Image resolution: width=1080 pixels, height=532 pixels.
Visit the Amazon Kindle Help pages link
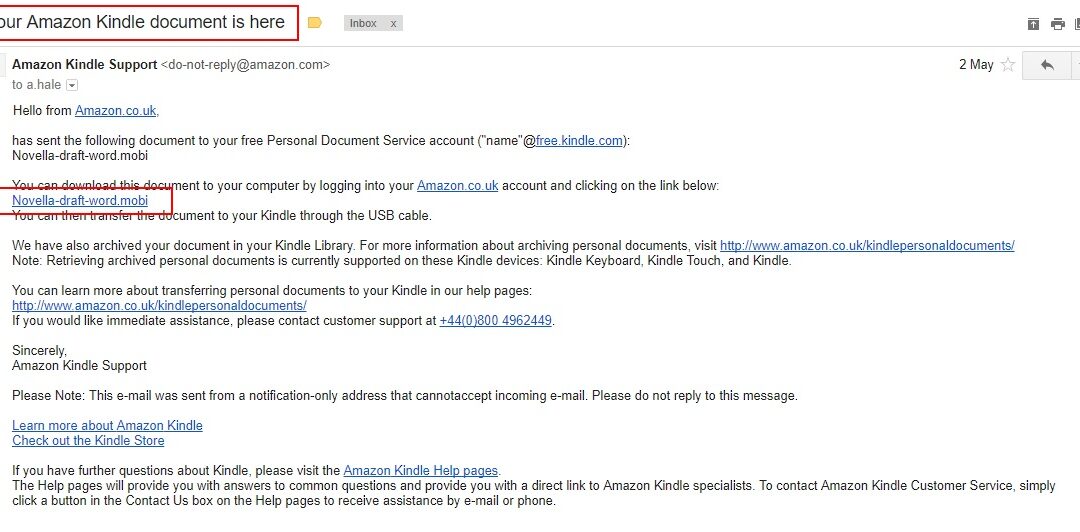(x=420, y=471)
